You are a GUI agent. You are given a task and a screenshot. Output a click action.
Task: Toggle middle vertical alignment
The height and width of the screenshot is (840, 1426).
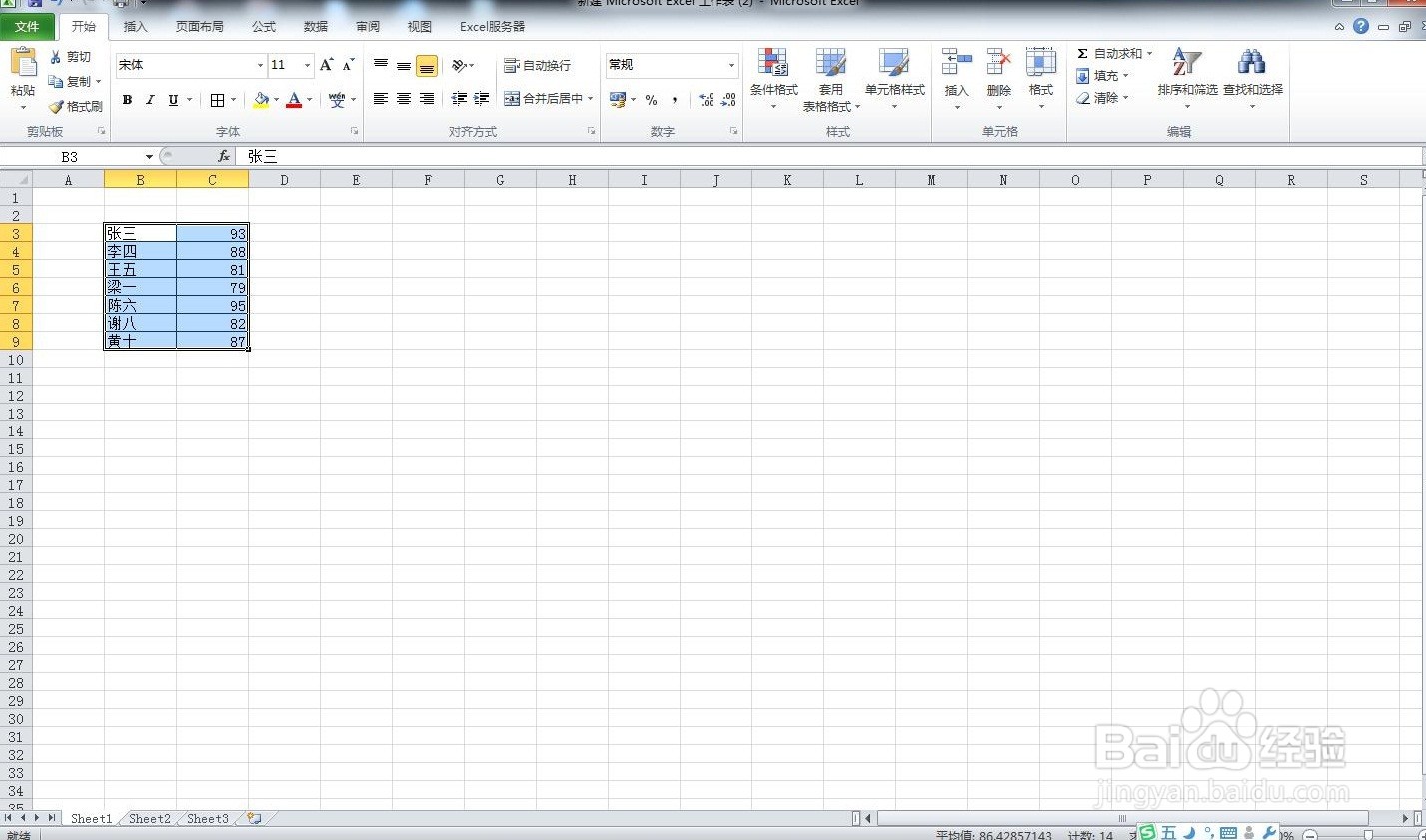pyautogui.click(x=404, y=66)
